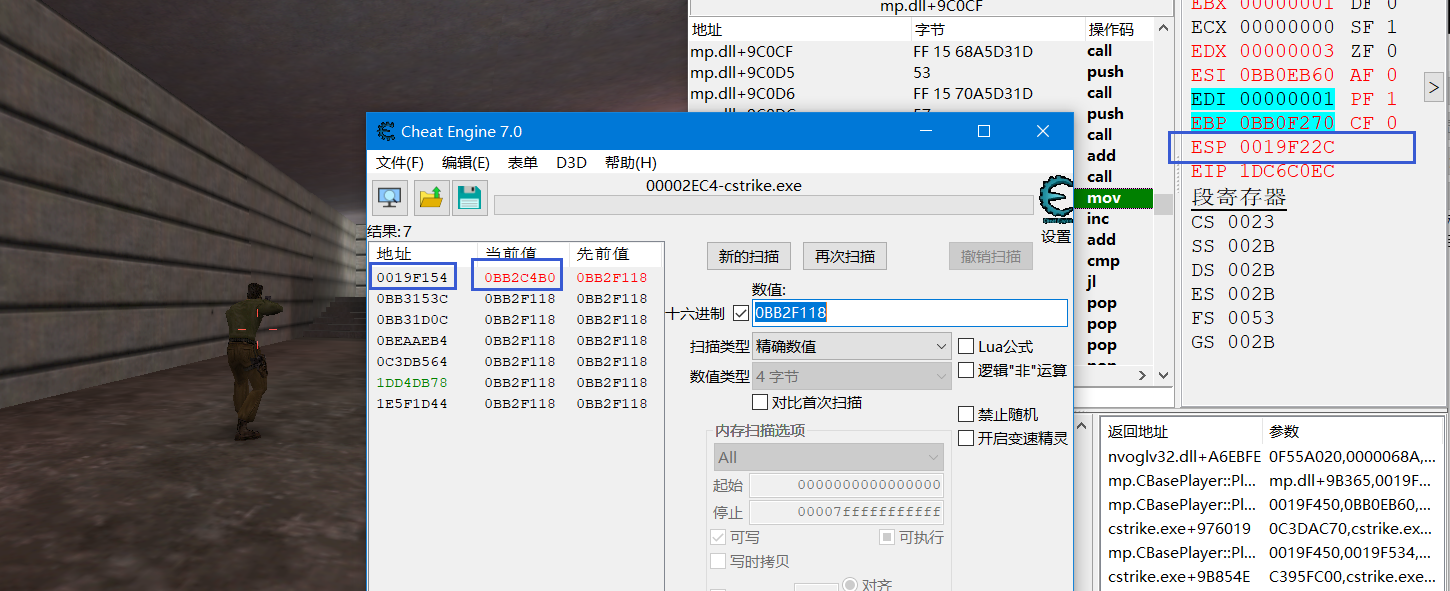Click the highlighted EDI 00000001 register
The height and width of the screenshot is (591, 1450).
coord(1262,99)
